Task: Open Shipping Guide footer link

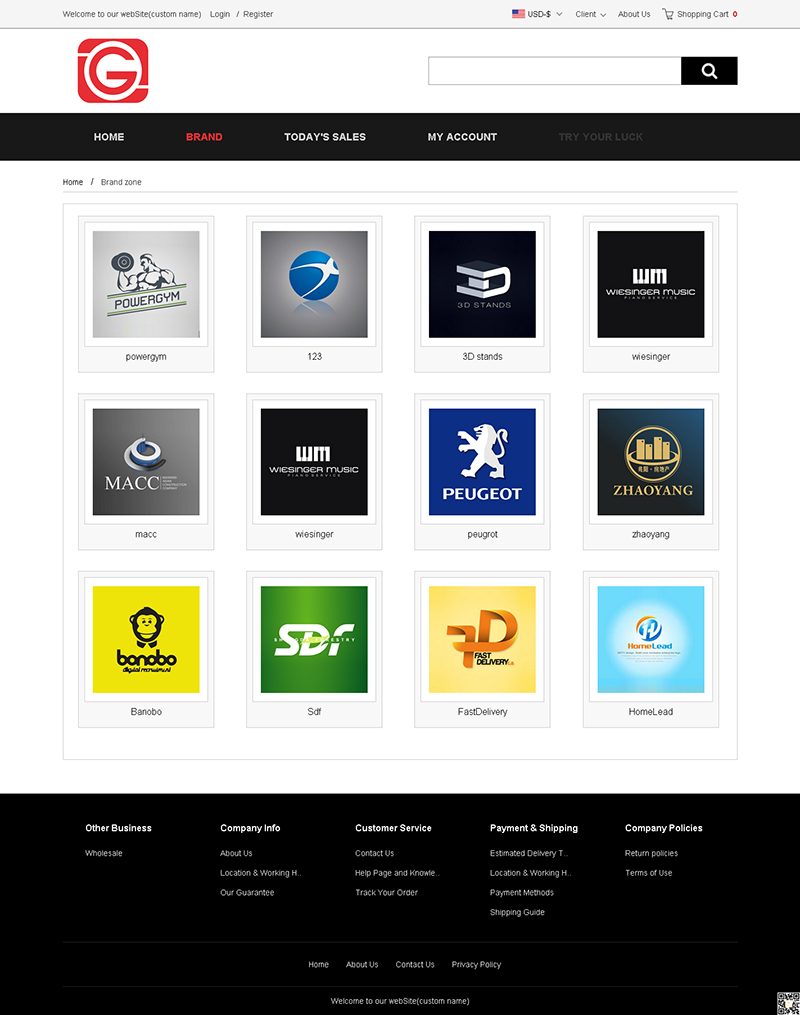Action: 517,912
